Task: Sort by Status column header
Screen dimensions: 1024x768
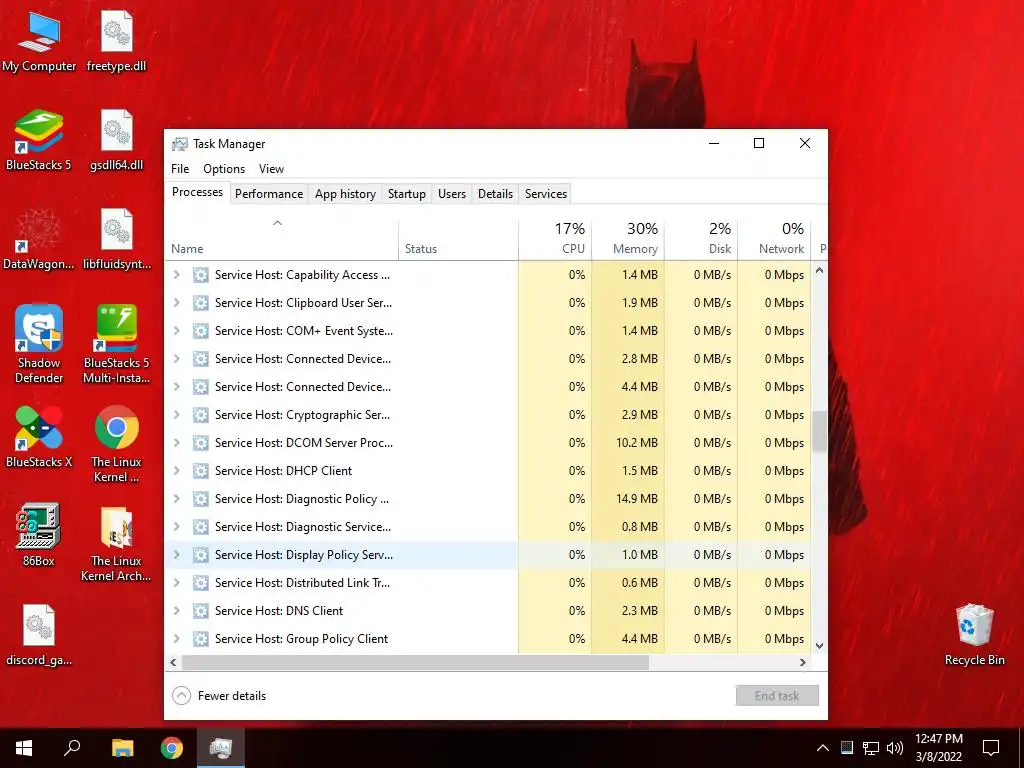Action: tap(458, 239)
